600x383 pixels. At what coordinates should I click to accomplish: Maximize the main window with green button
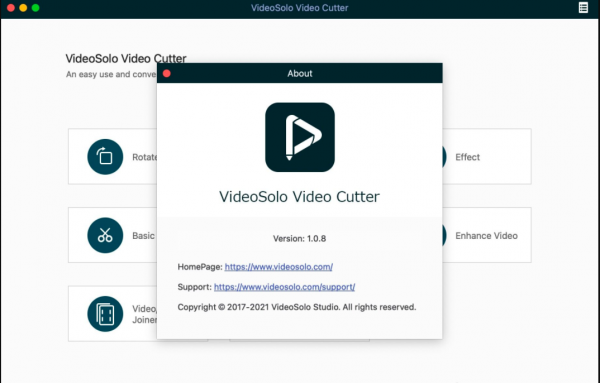tap(36, 8)
